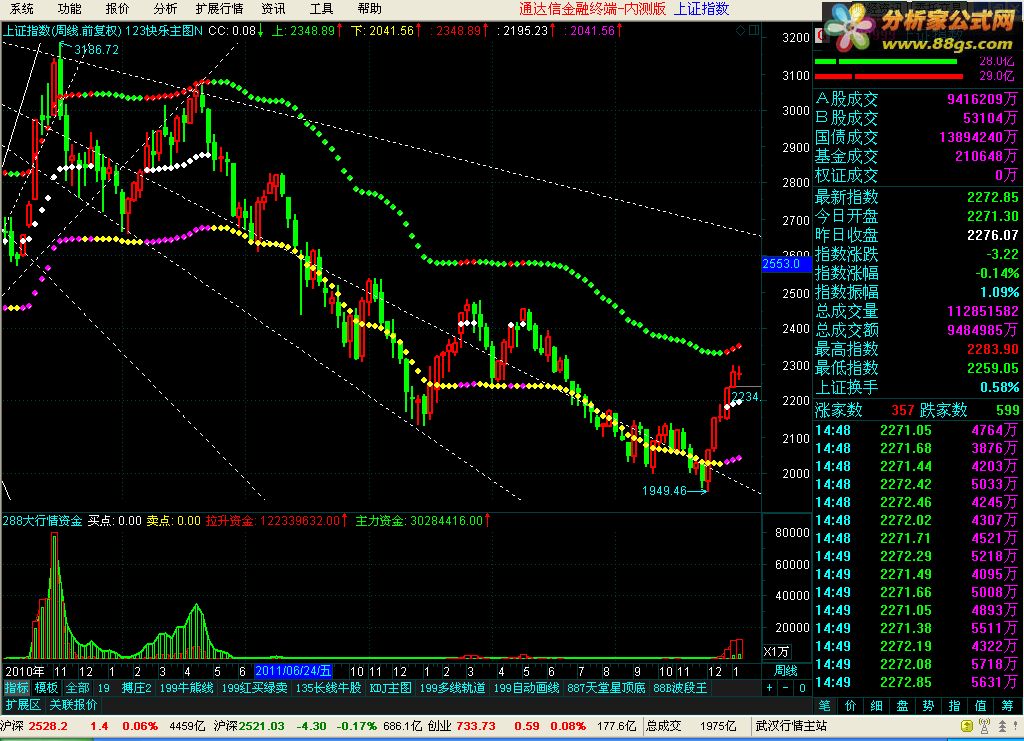Click the yellow up-arrow status bar icon
The image size is (1024, 741).
(x=968, y=726)
